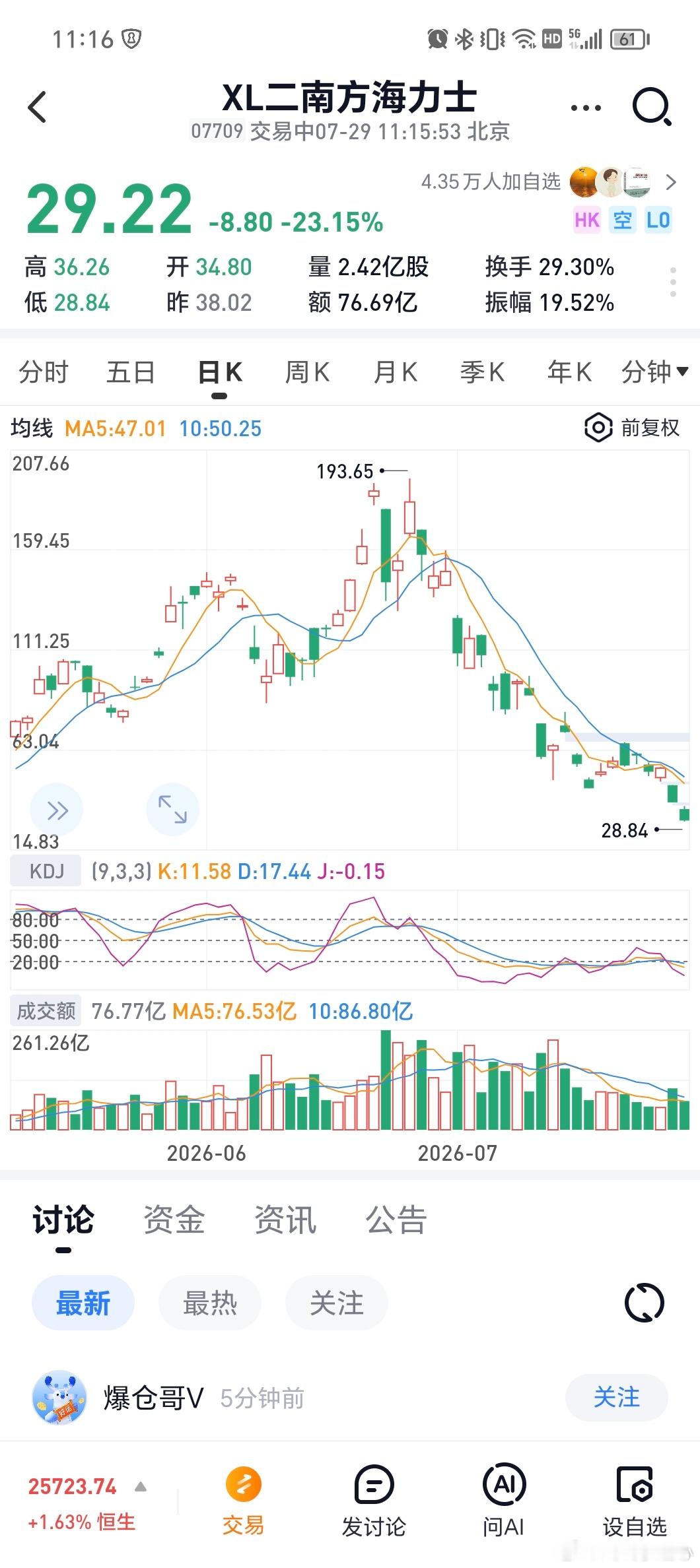
Task: Tap the hexagon chart settings icon
Action: pos(598,428)
